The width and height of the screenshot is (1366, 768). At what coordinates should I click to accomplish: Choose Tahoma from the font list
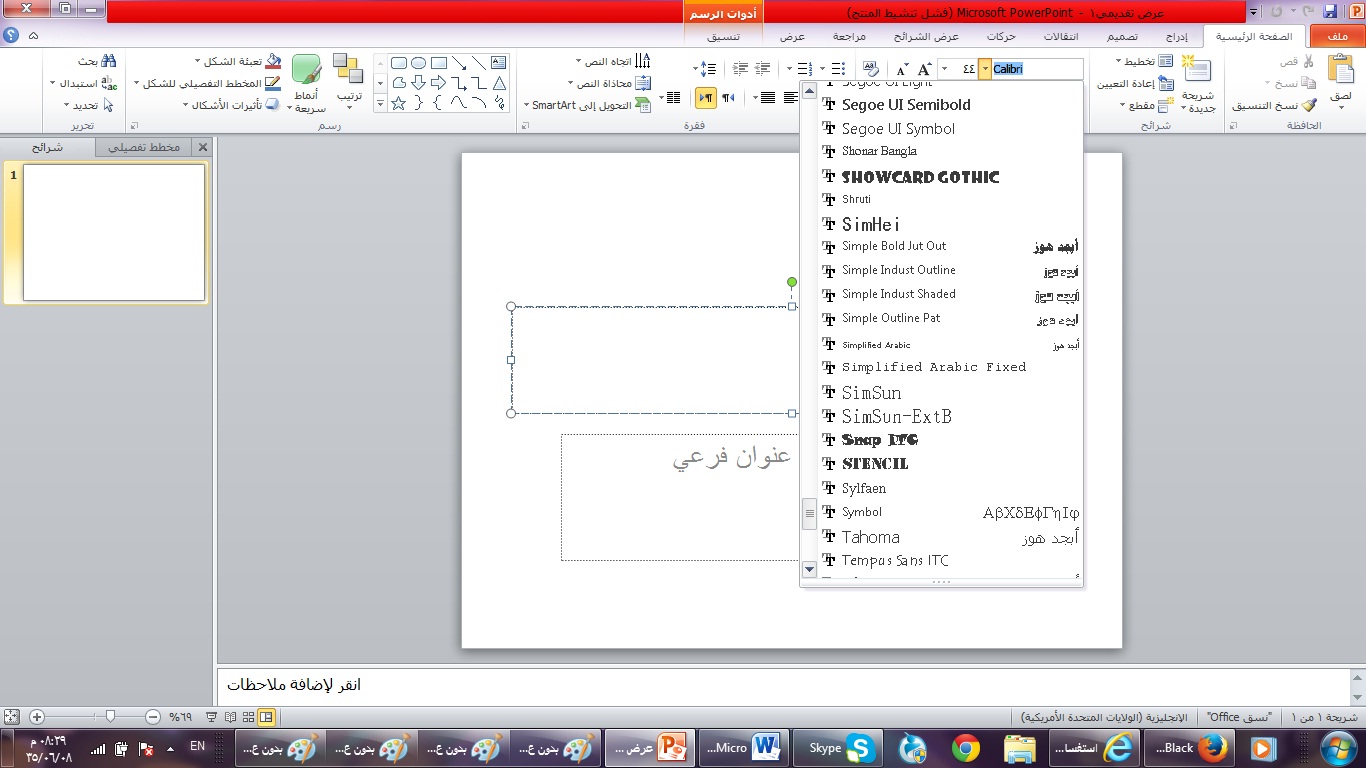pos(870,537)
